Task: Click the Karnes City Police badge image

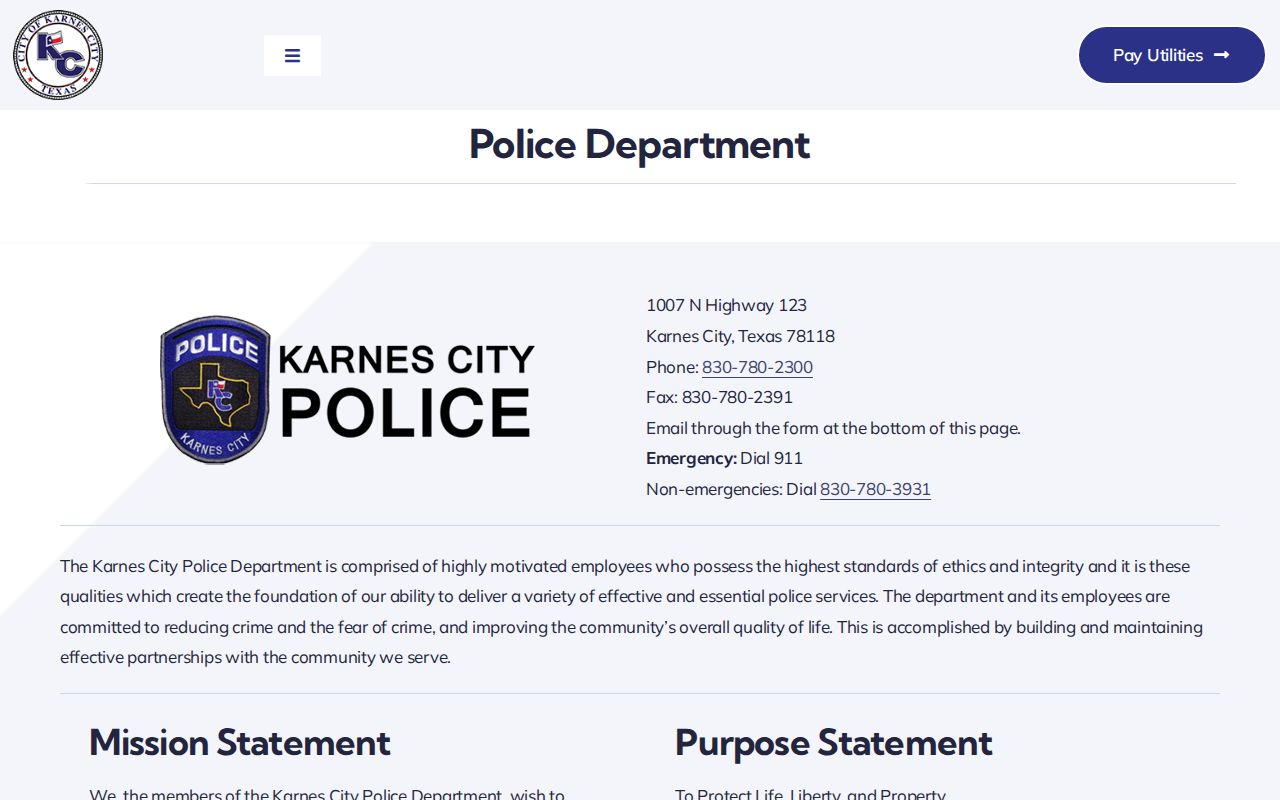Action: click(x=348, y=390)
